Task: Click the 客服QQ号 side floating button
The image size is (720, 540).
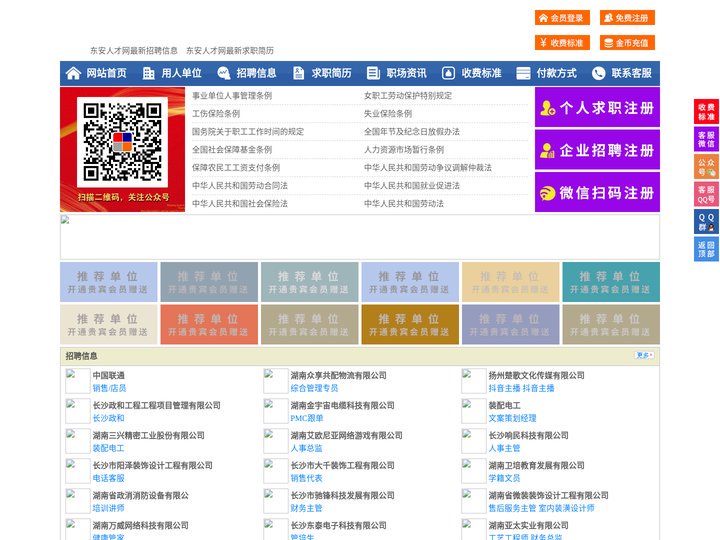Action: tap(706, 194)
